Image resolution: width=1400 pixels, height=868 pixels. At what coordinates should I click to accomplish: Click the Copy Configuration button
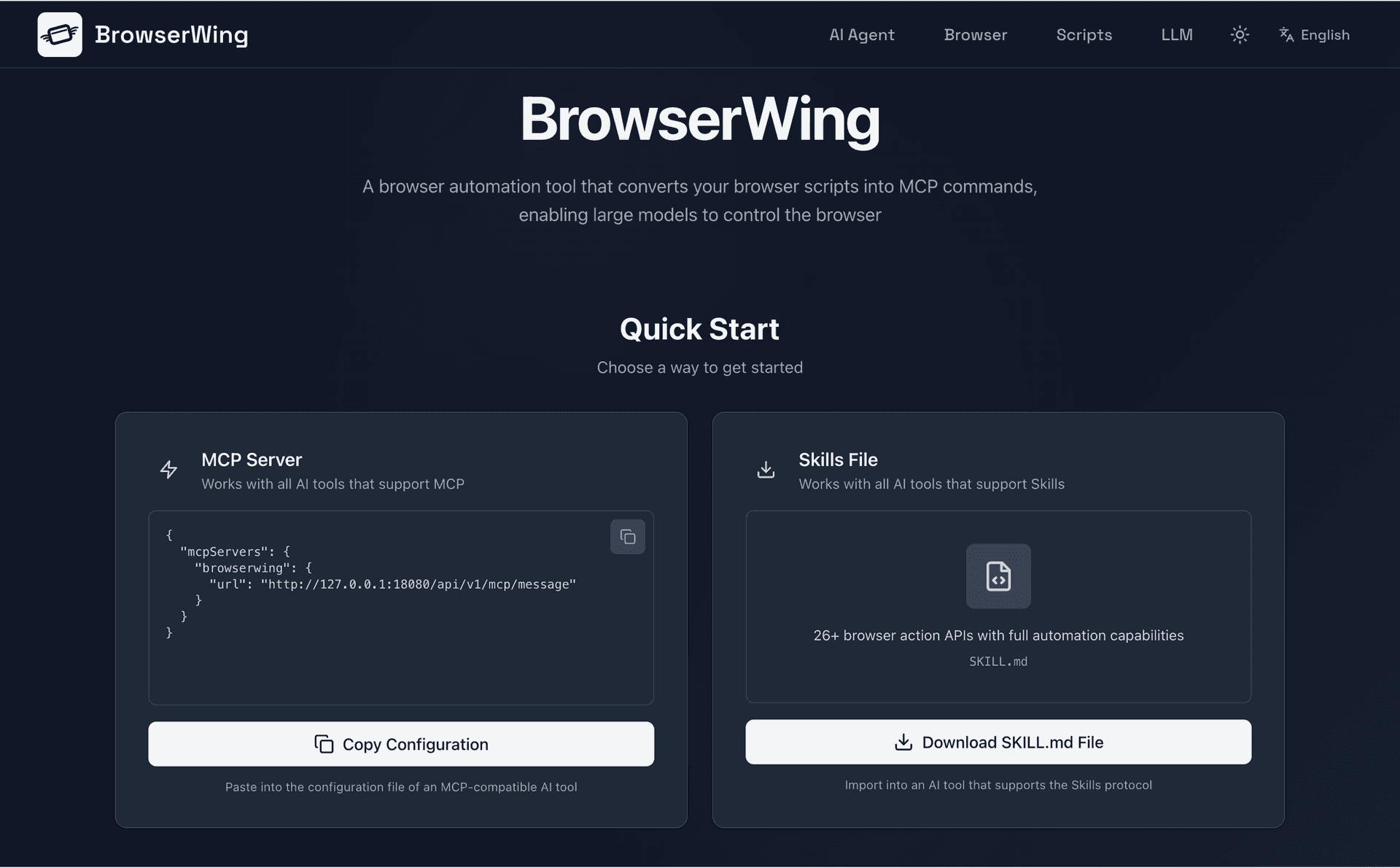click(401, 744)
